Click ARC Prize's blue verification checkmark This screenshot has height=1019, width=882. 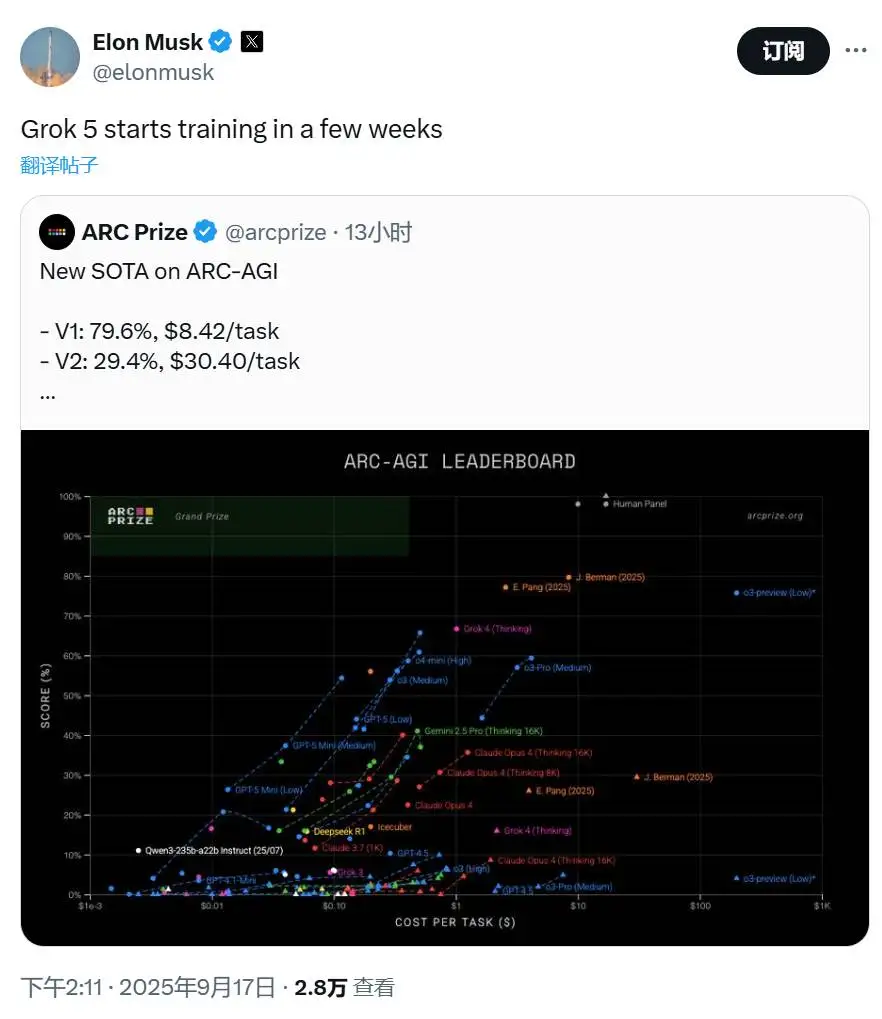tap(206, 231)
